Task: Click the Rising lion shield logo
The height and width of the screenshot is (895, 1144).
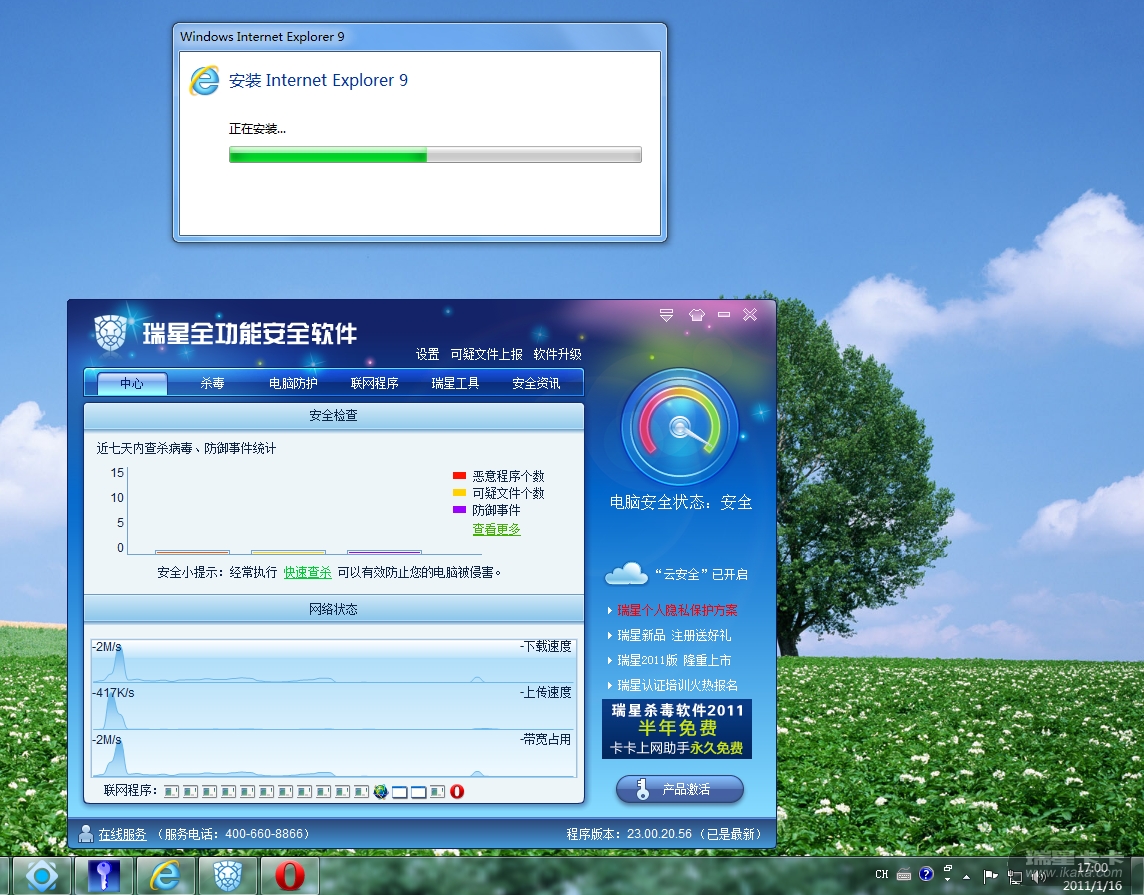Action: 111,333
